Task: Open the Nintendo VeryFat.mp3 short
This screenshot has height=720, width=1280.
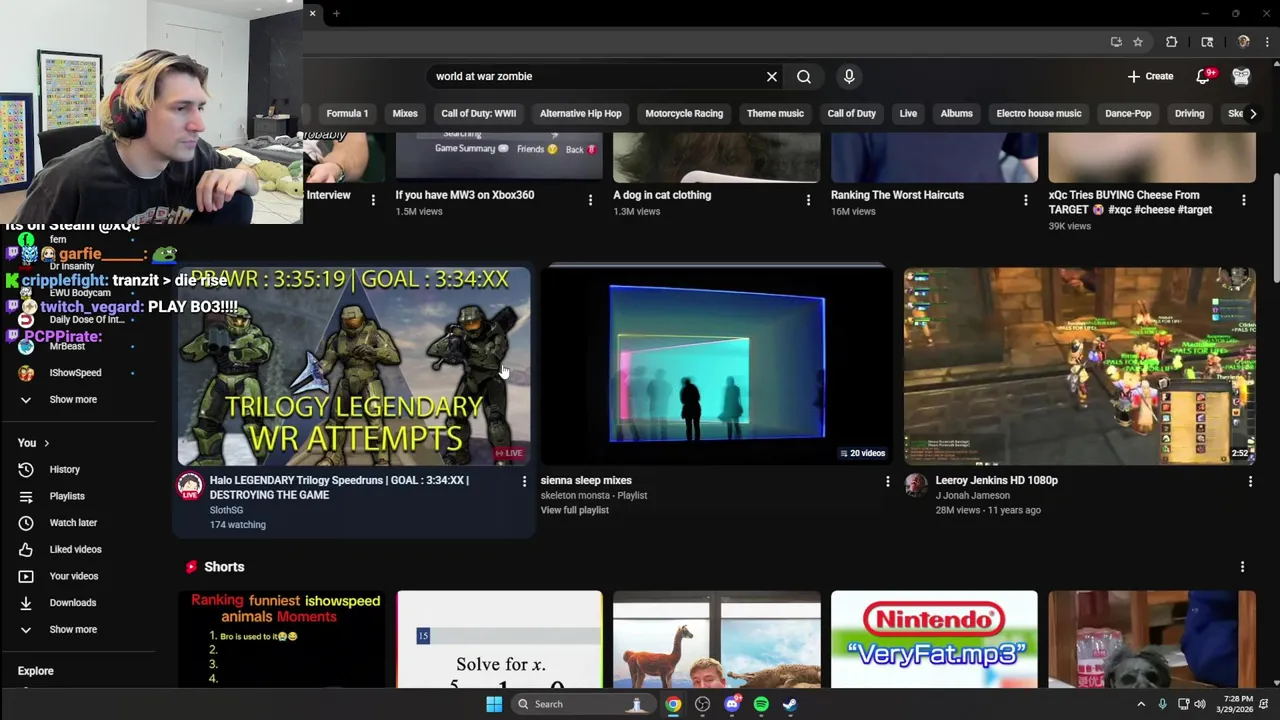Action: coord(934,640)
